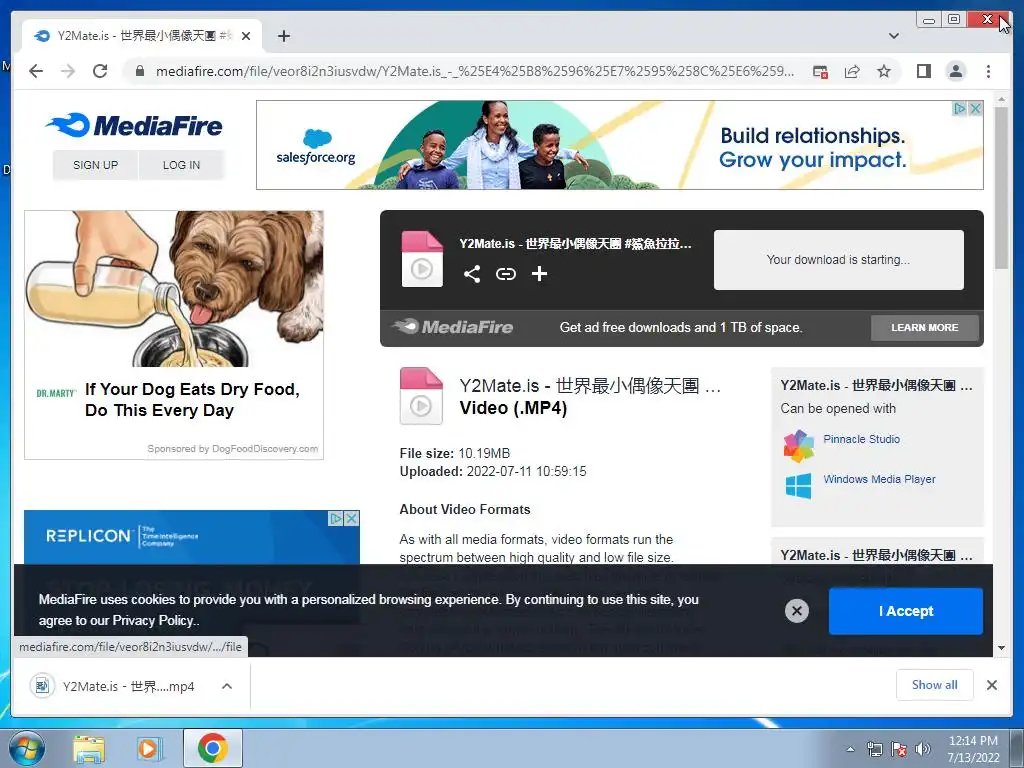Image resolution: width=1024 pixels, height=768 pixels.
Task: Expand the download item options chevron
Action: tap(227, 686)
